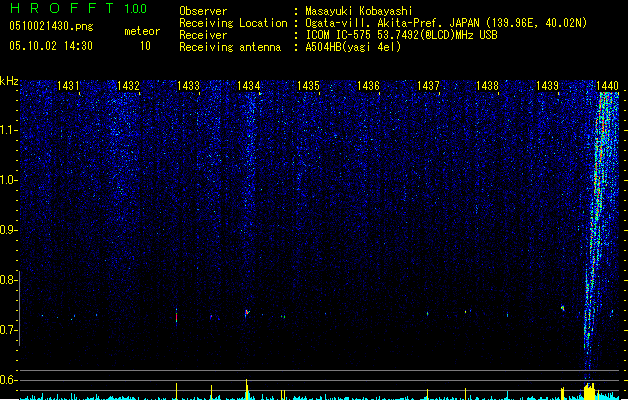Click the 1440 time axis marker
Viewport: 629px width, 400px height.
tap(607, 86)
